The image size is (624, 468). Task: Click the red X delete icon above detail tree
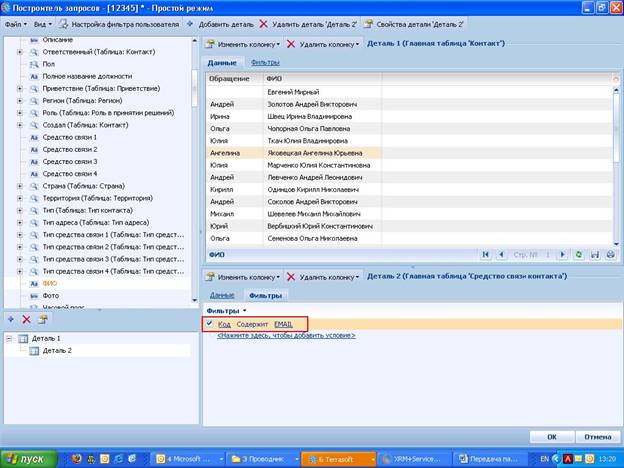(x=26, y=319)
